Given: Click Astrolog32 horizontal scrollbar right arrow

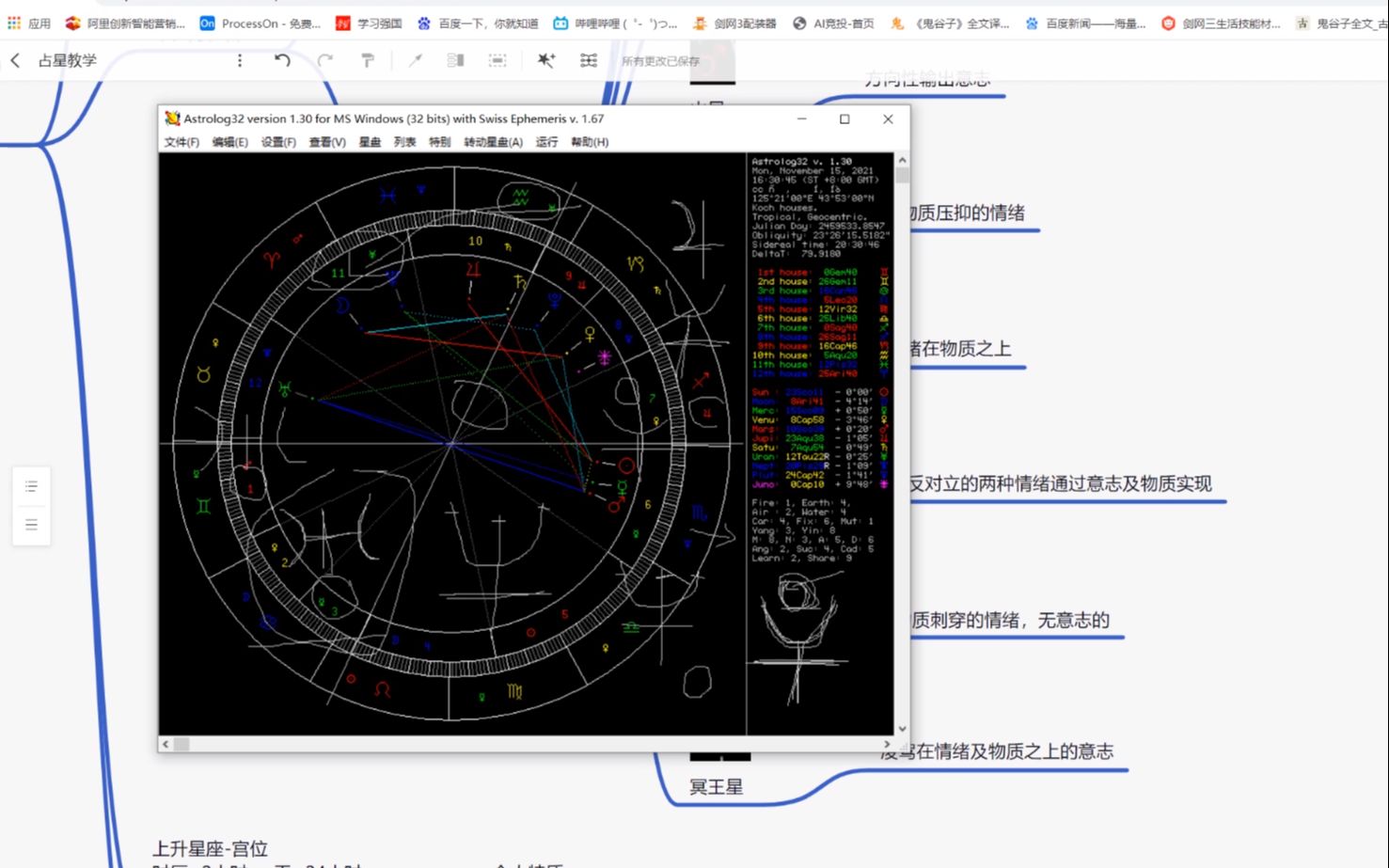Looking at the screenshot, I should coord(887,744).
